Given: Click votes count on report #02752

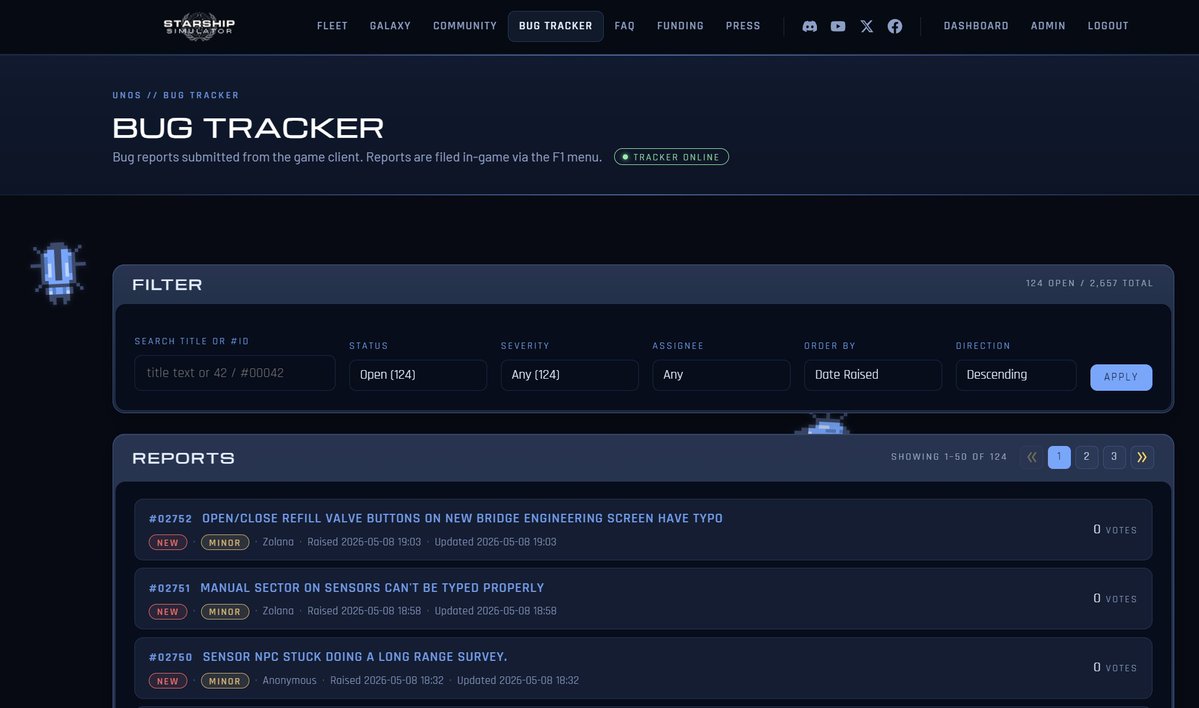Looking at the screenshot, I should [1115, 530].
